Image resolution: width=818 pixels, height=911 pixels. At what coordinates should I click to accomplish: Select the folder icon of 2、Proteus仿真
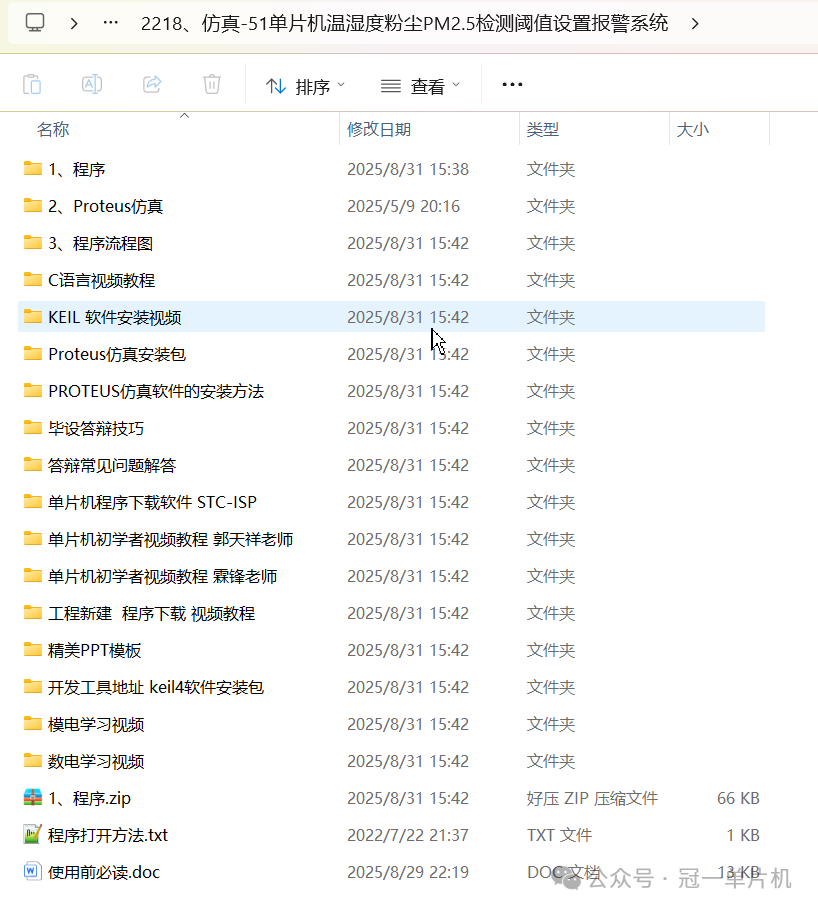(x=33, y=206)
